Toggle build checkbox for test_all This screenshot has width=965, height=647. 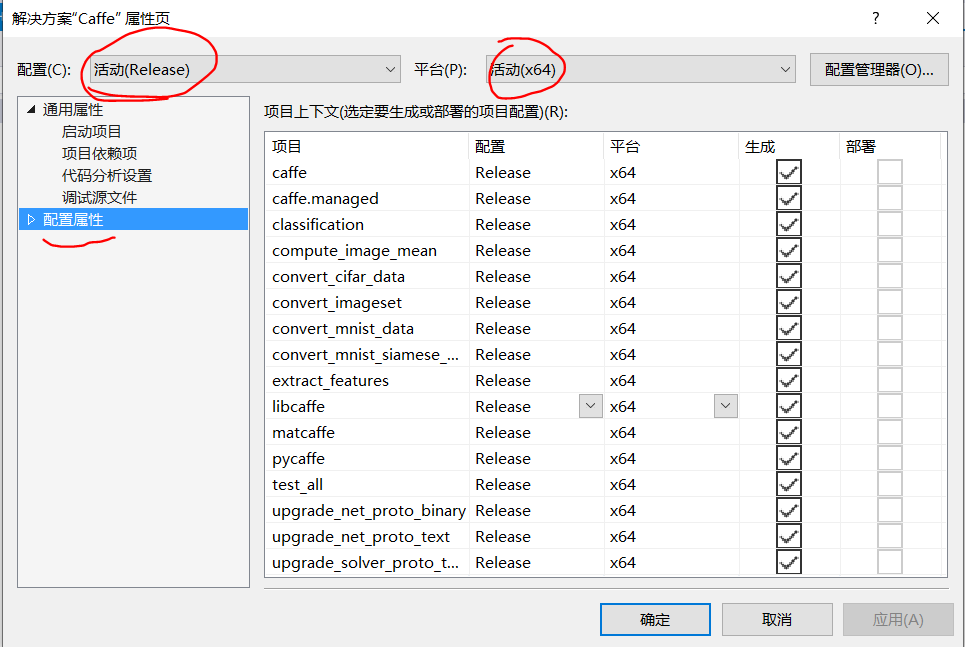(789, 484)
